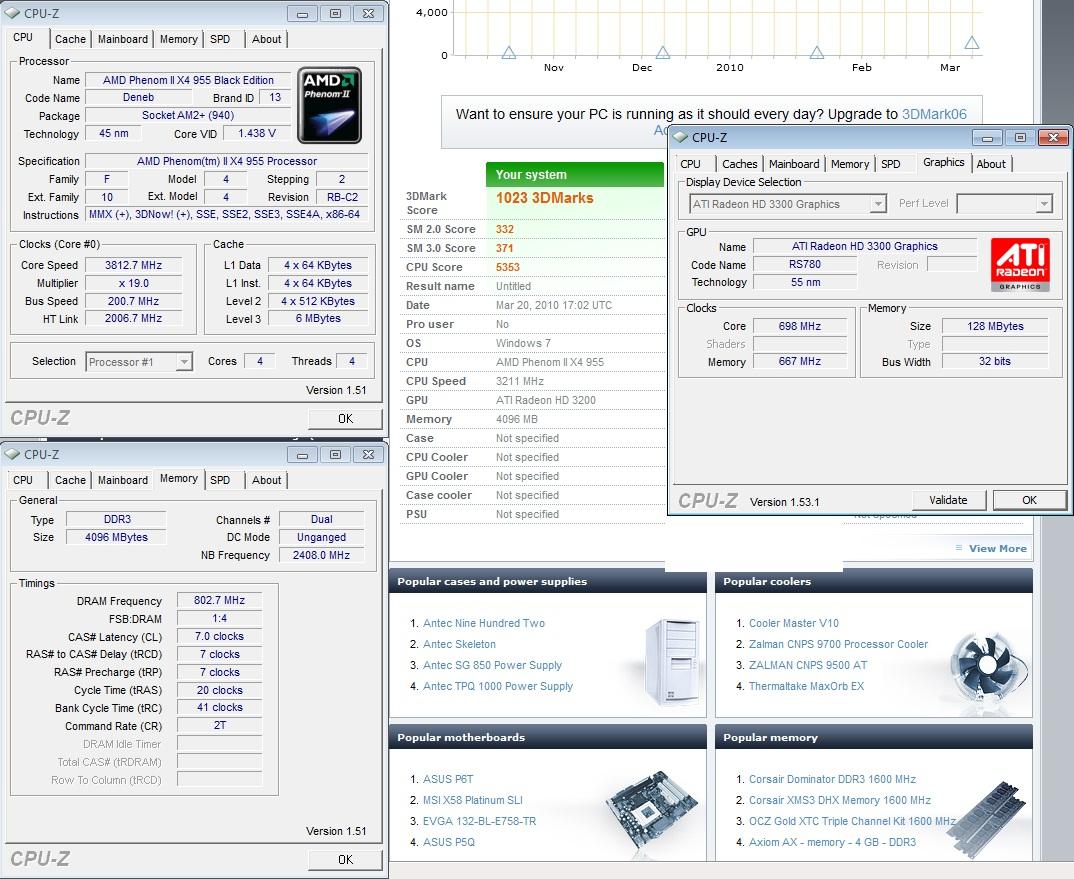Switch to Cache tab in top-left CPU-Z window
The height and width of the screenshot is (879, 1074).
(71, 39)
